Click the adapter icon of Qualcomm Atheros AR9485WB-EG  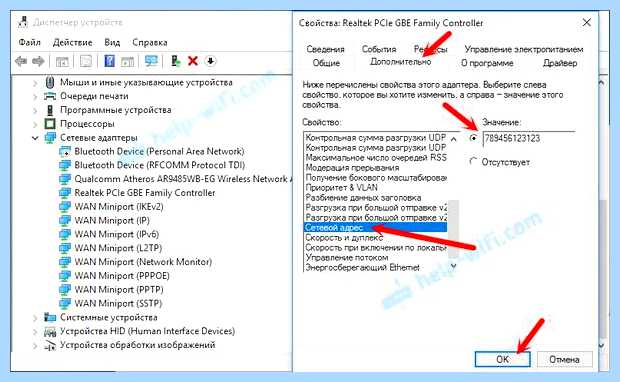point(64,179)
